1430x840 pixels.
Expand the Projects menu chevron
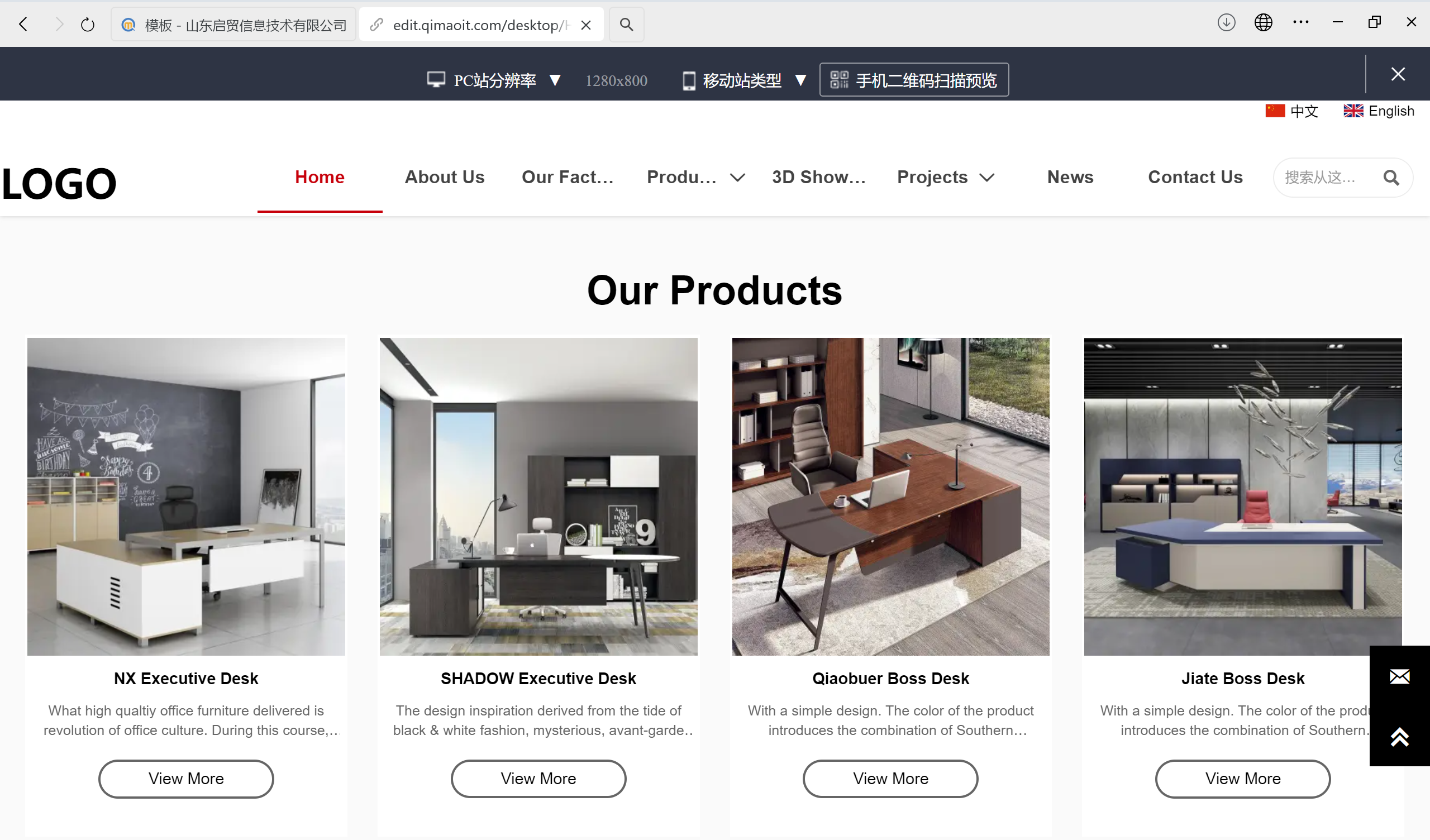(987, 178)
